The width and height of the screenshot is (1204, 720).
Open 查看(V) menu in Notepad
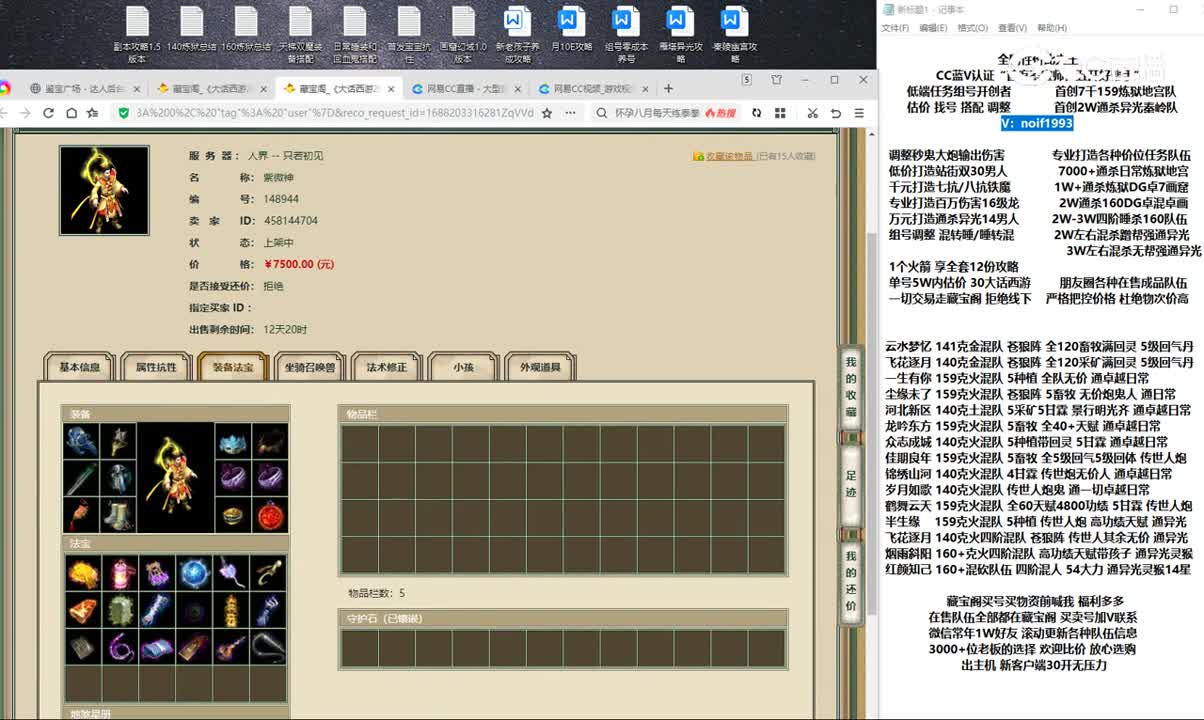[x=1012, y=28]
